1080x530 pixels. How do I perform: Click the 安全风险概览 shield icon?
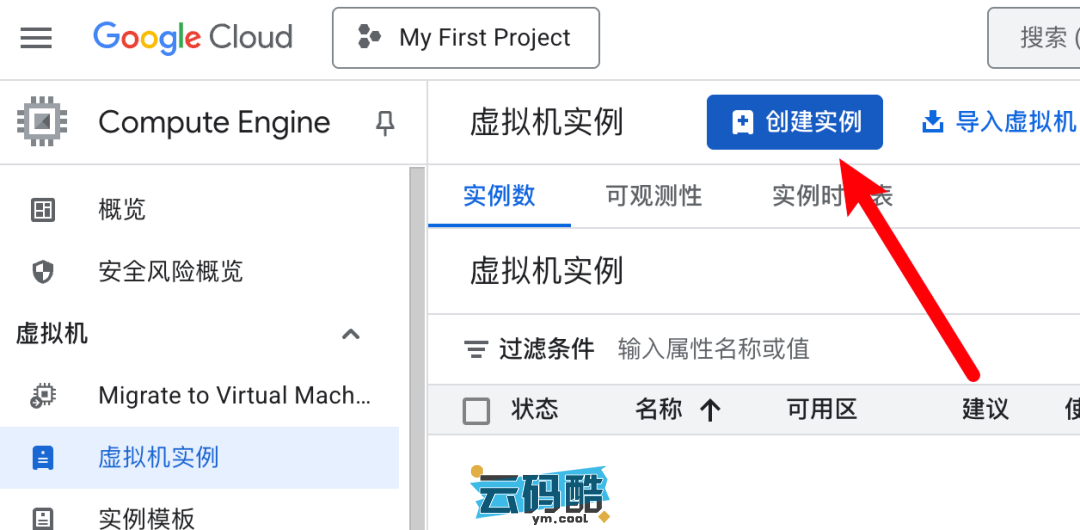pos(43,272)
